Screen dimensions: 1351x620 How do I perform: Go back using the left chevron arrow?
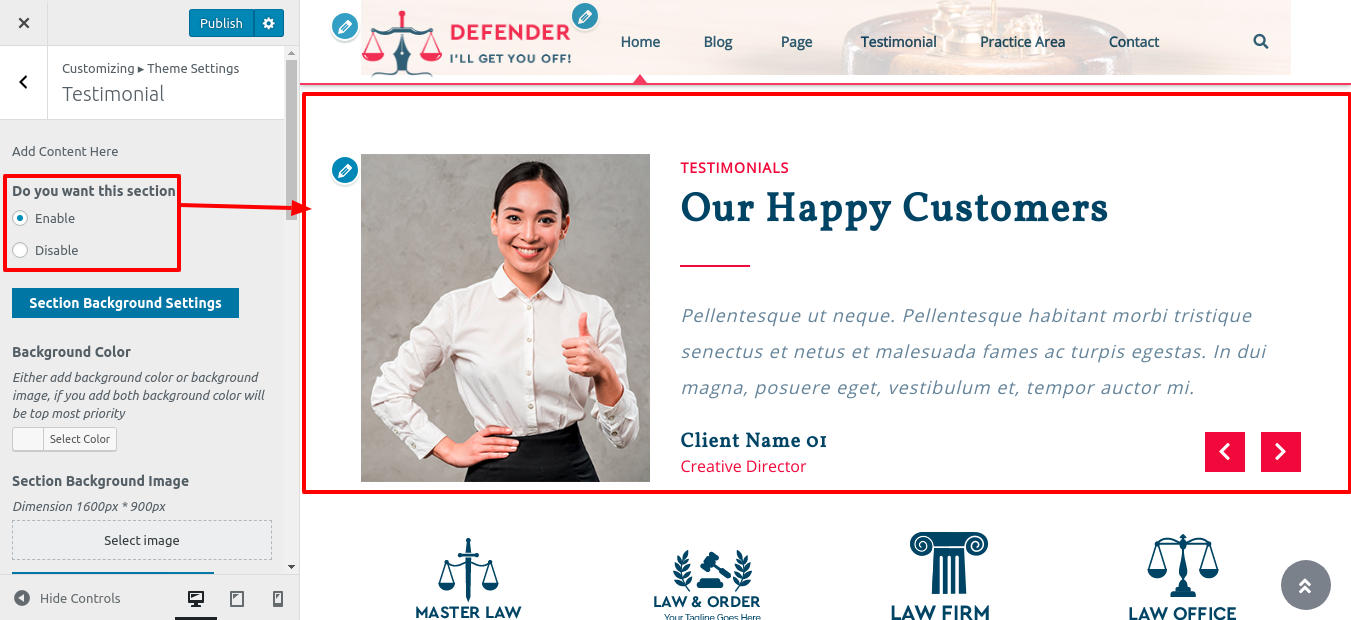[24, 82]
